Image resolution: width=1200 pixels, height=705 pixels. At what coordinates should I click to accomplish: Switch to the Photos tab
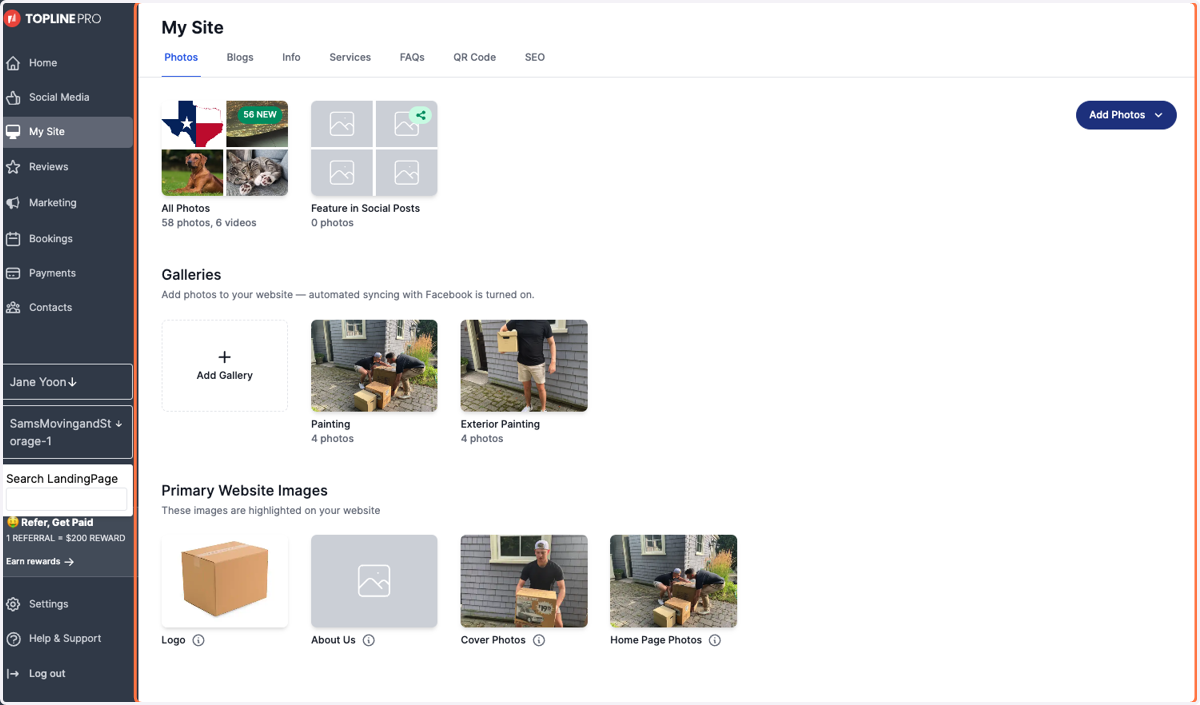coord(181,57)
